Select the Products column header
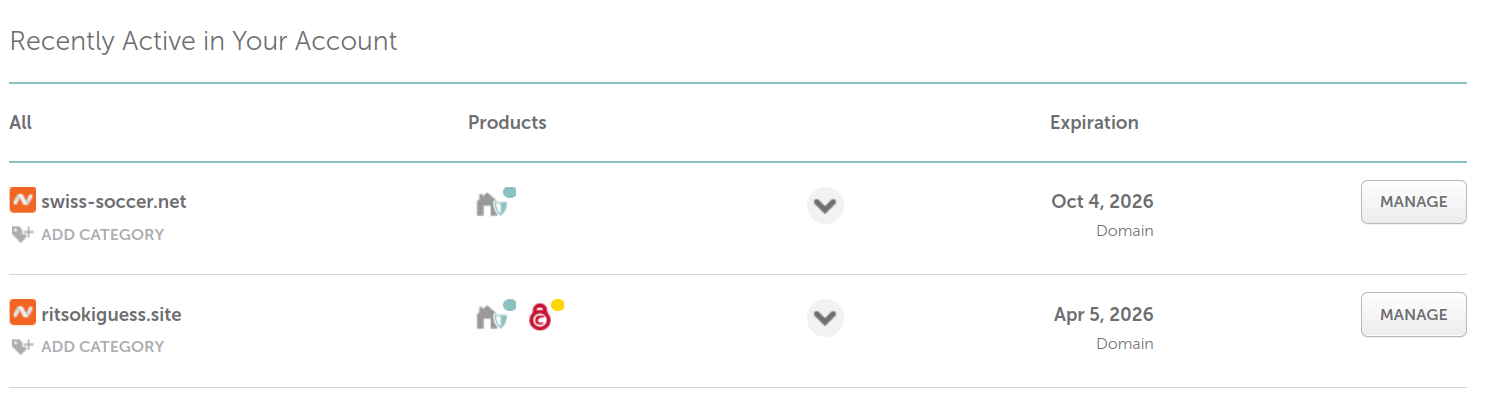1500x400 pixels. click(507, 123)
